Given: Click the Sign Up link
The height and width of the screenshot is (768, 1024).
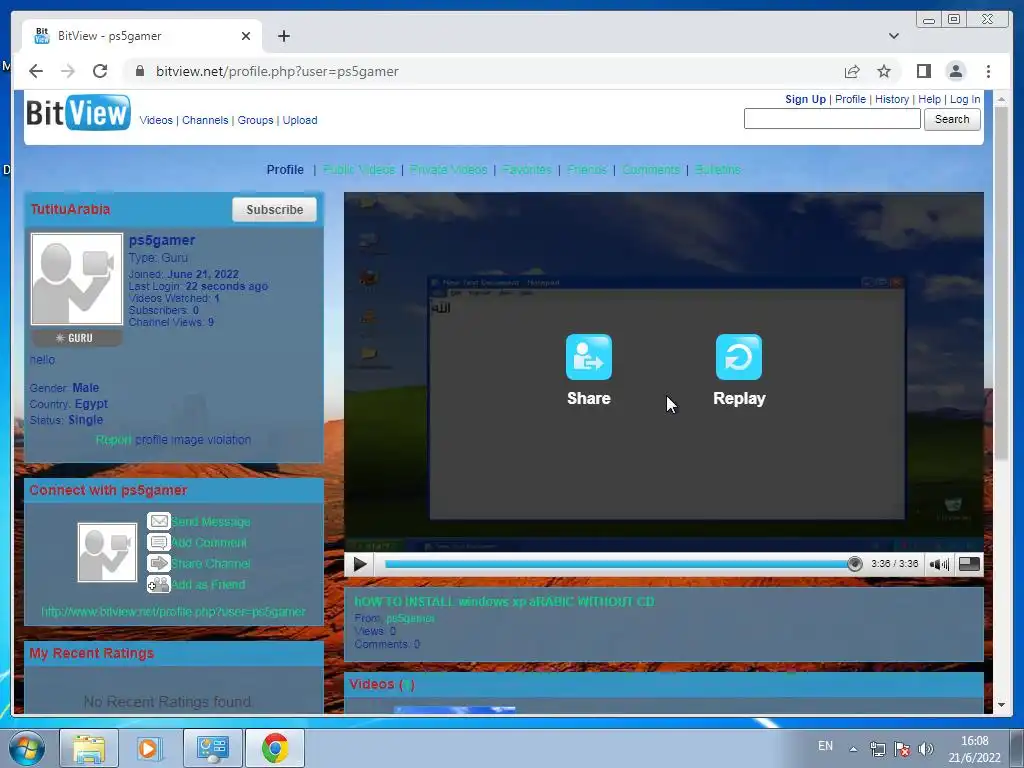Looking at the screenshot, I should [805, 99].
